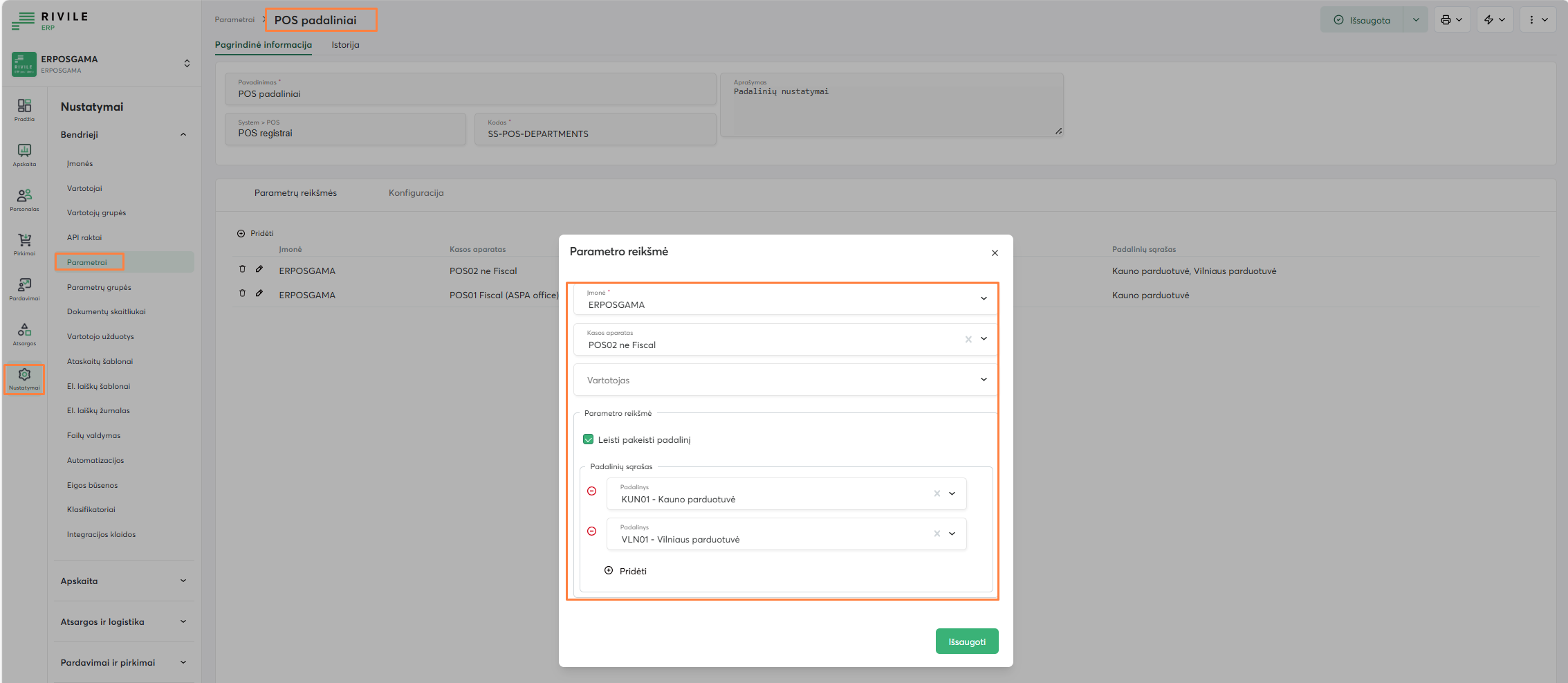Uncheck Leisti pakeisti padalinį checkbox
Image resolution: width=1568 pixels, height=683 pixels.
[589, 439]
